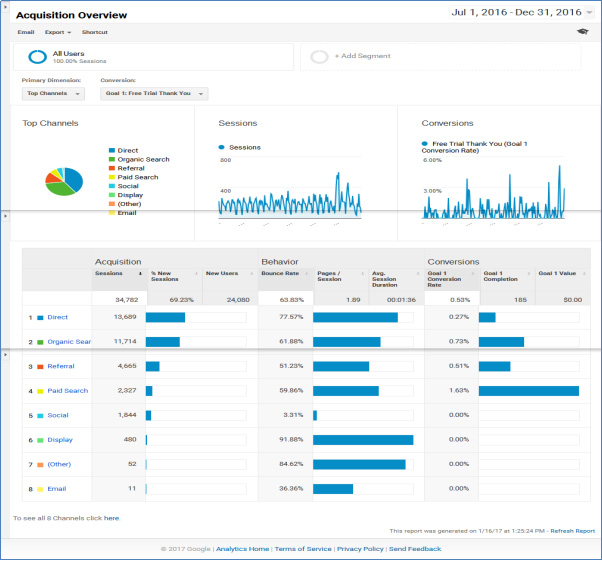Click the green Organic Search legend square
The height and width of the screenshot is (561, 602).
coord(112,160)
